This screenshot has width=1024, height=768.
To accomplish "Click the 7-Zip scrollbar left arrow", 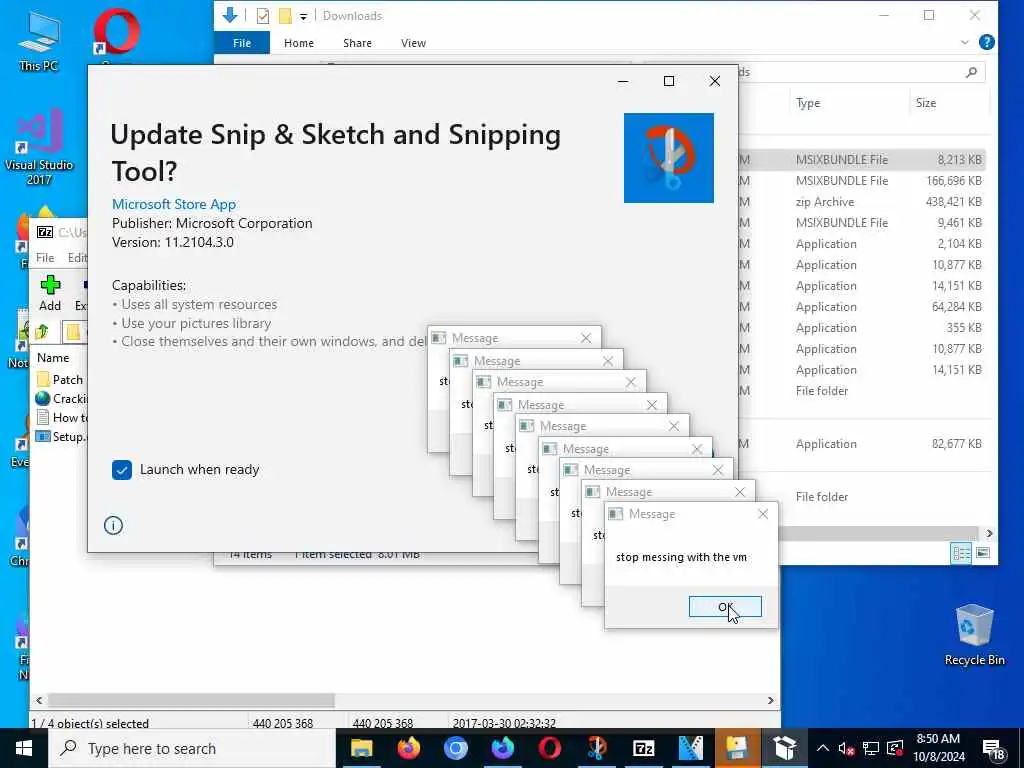I will click(39, 700).
